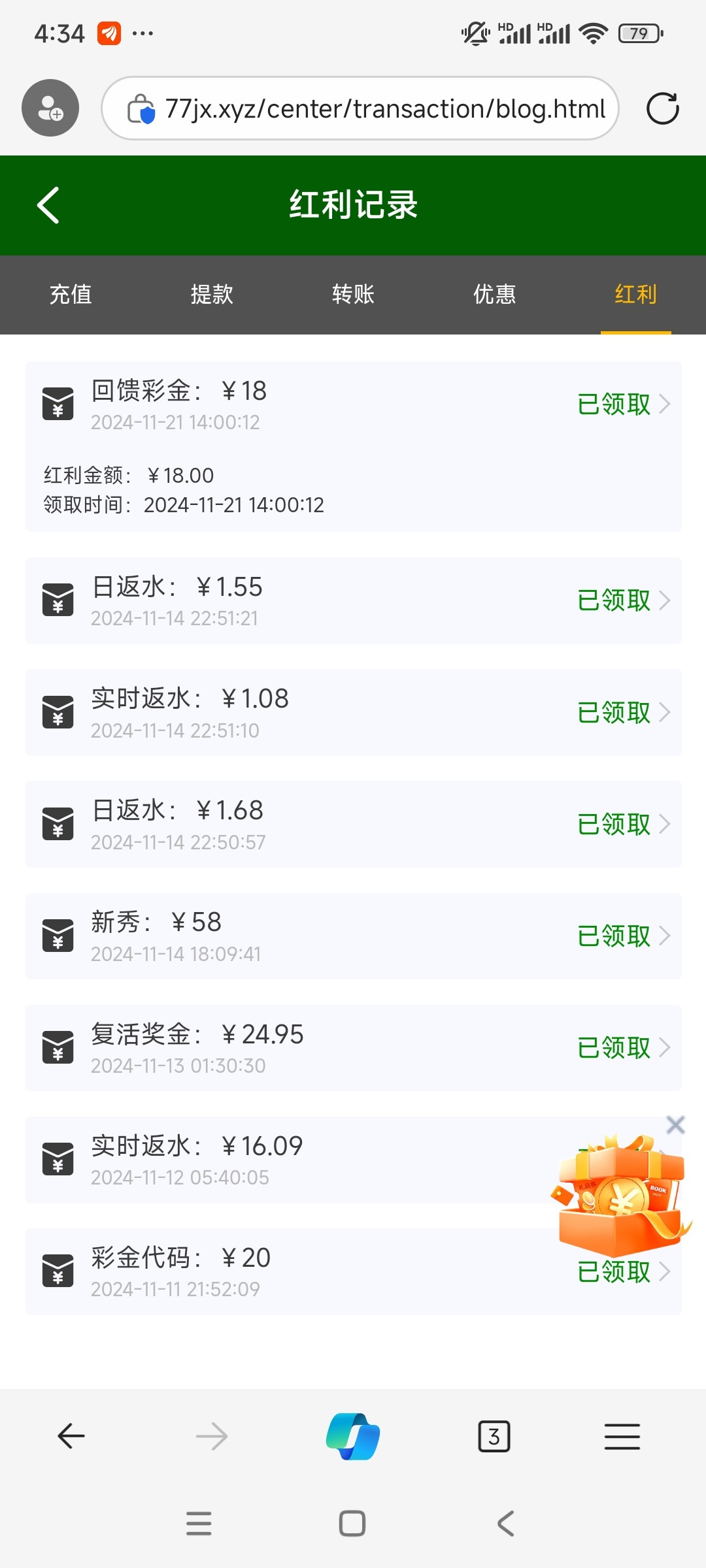Select the 优惠 tab

coord(494,295)
